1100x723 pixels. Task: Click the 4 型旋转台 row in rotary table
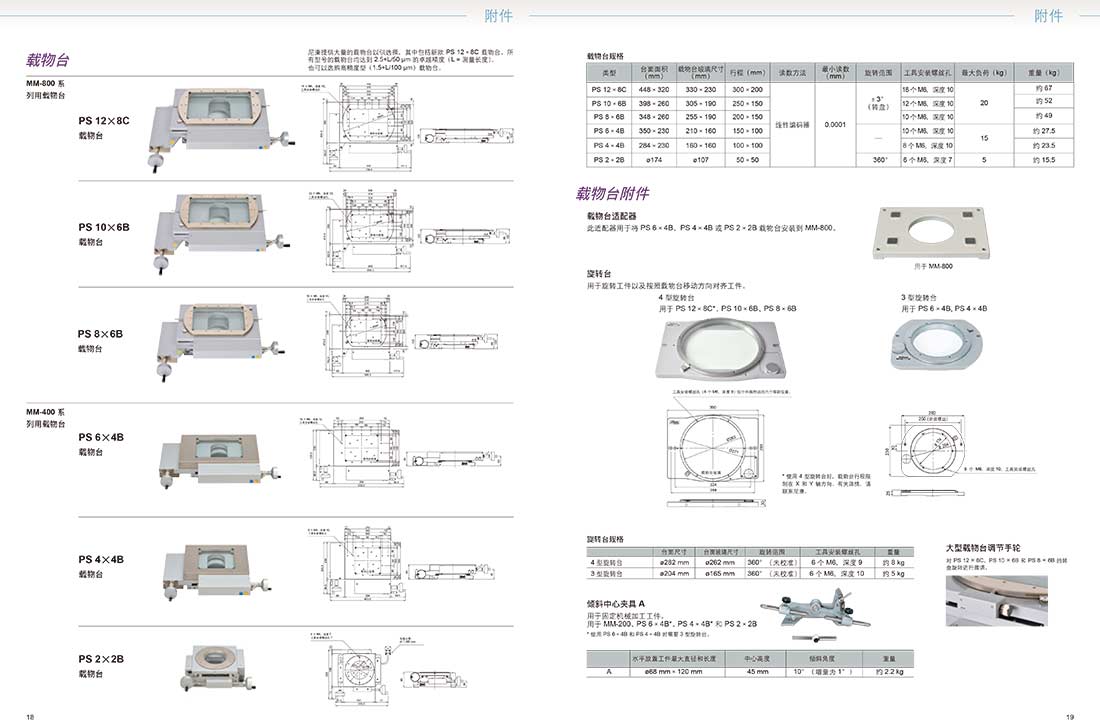[746, 562]
